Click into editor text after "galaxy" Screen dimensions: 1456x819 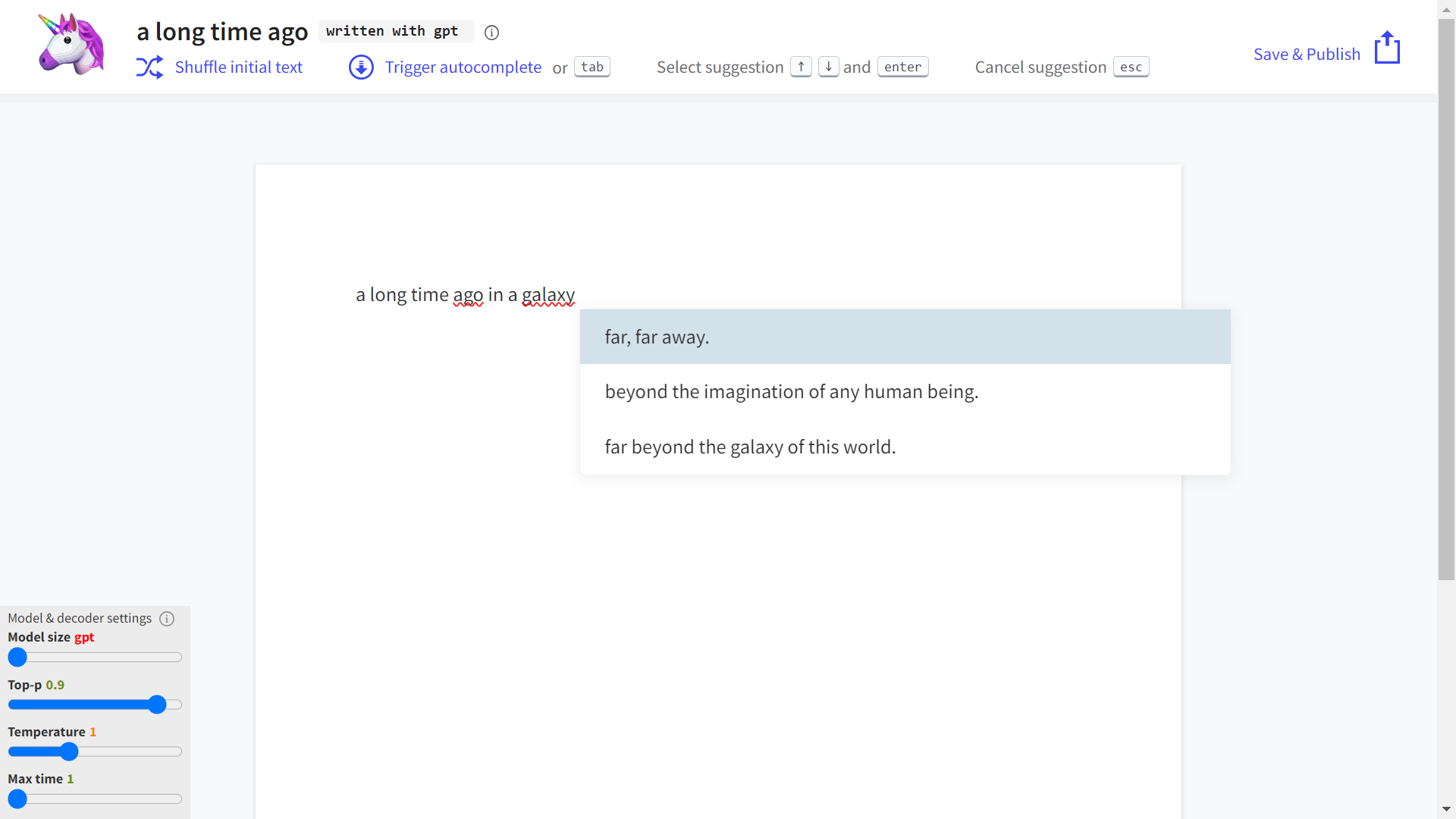576,295
